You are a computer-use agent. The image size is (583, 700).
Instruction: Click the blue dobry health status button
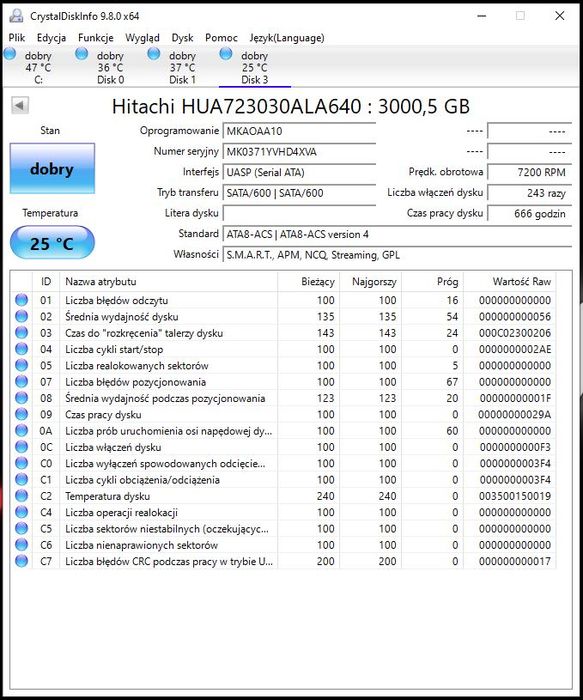52,169
